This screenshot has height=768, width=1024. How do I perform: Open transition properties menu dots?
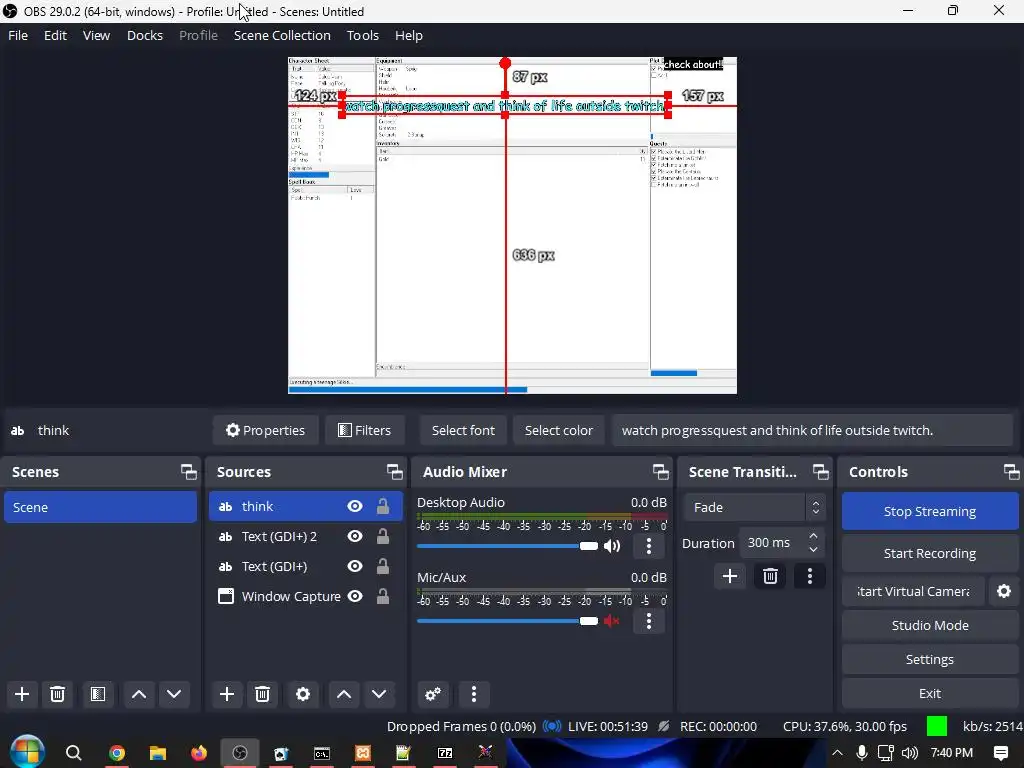coord(810,576)
